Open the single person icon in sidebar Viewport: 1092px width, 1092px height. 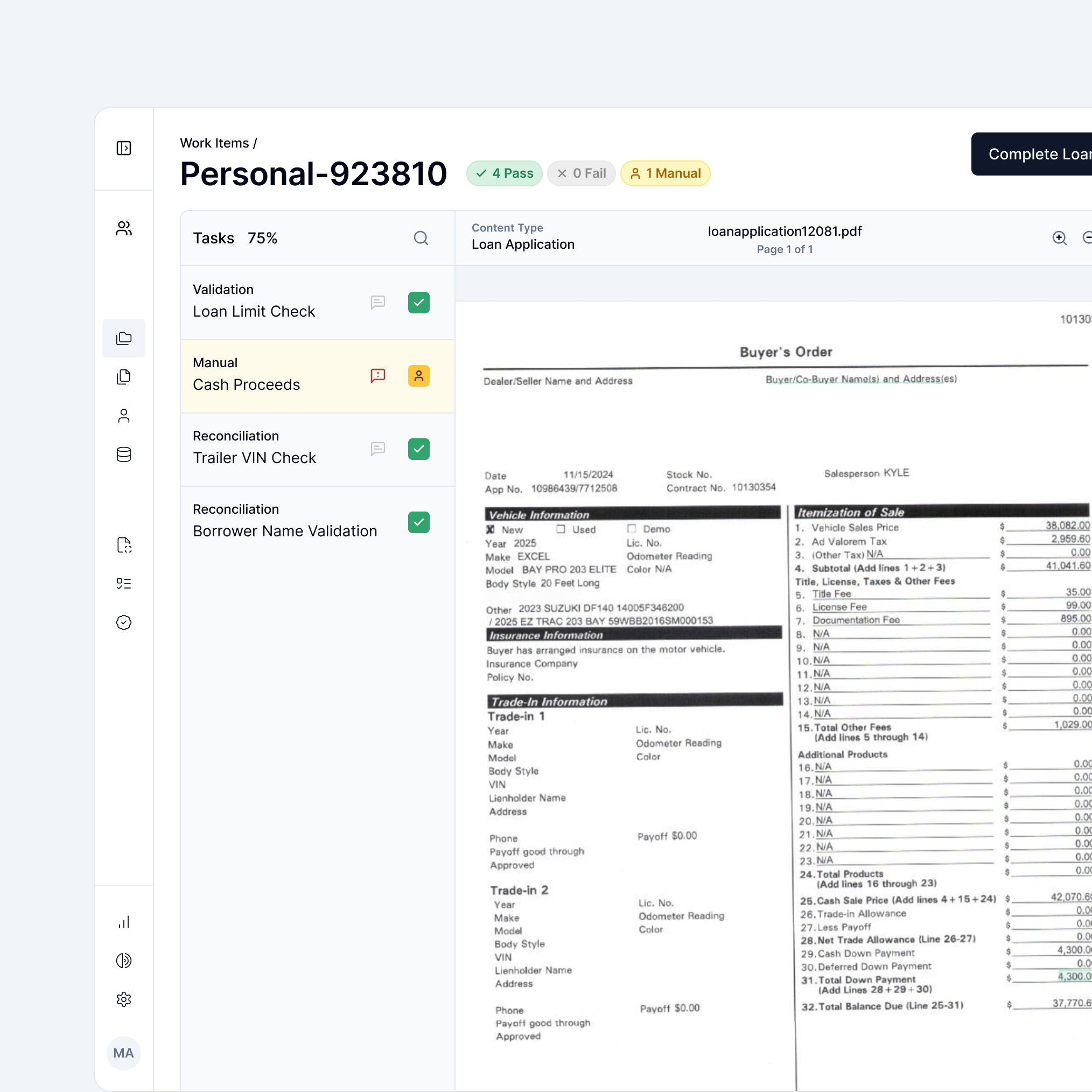(x=124, y=416)
